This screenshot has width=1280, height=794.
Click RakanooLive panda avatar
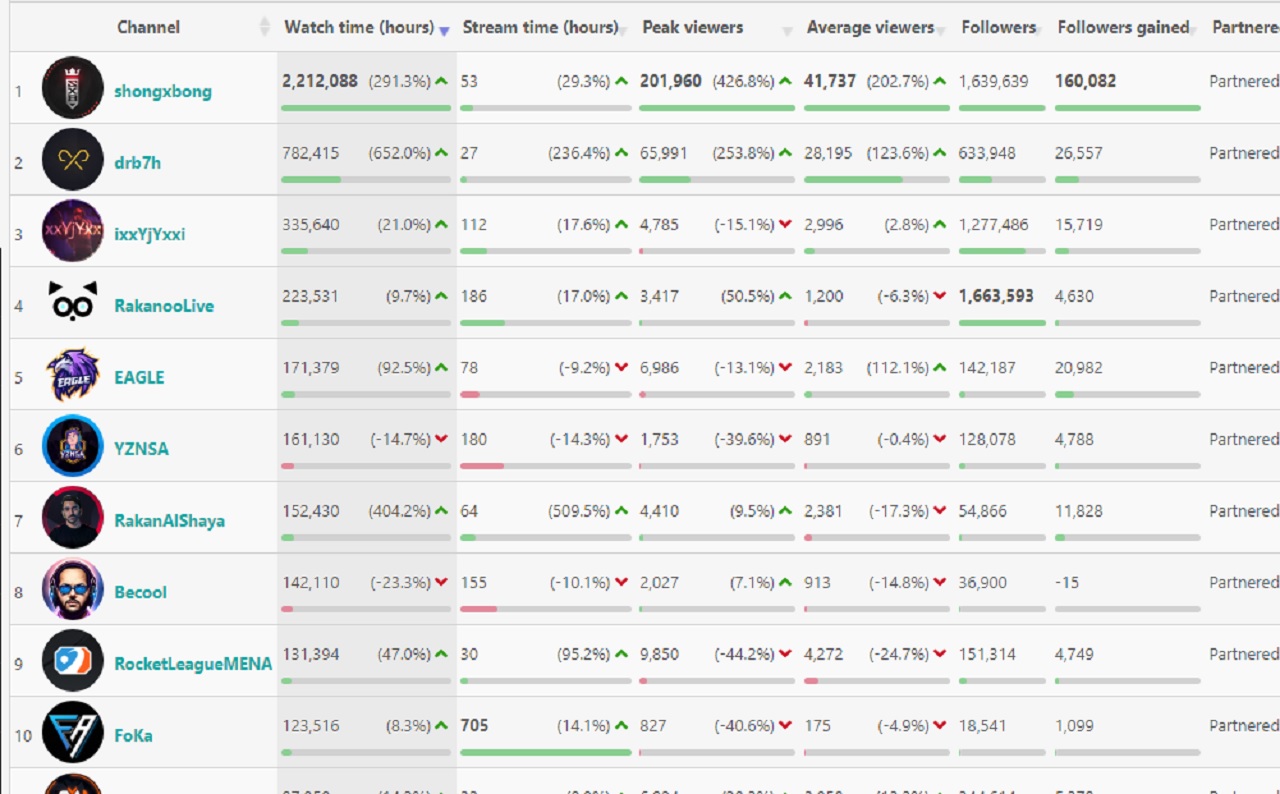pos(73,302)
